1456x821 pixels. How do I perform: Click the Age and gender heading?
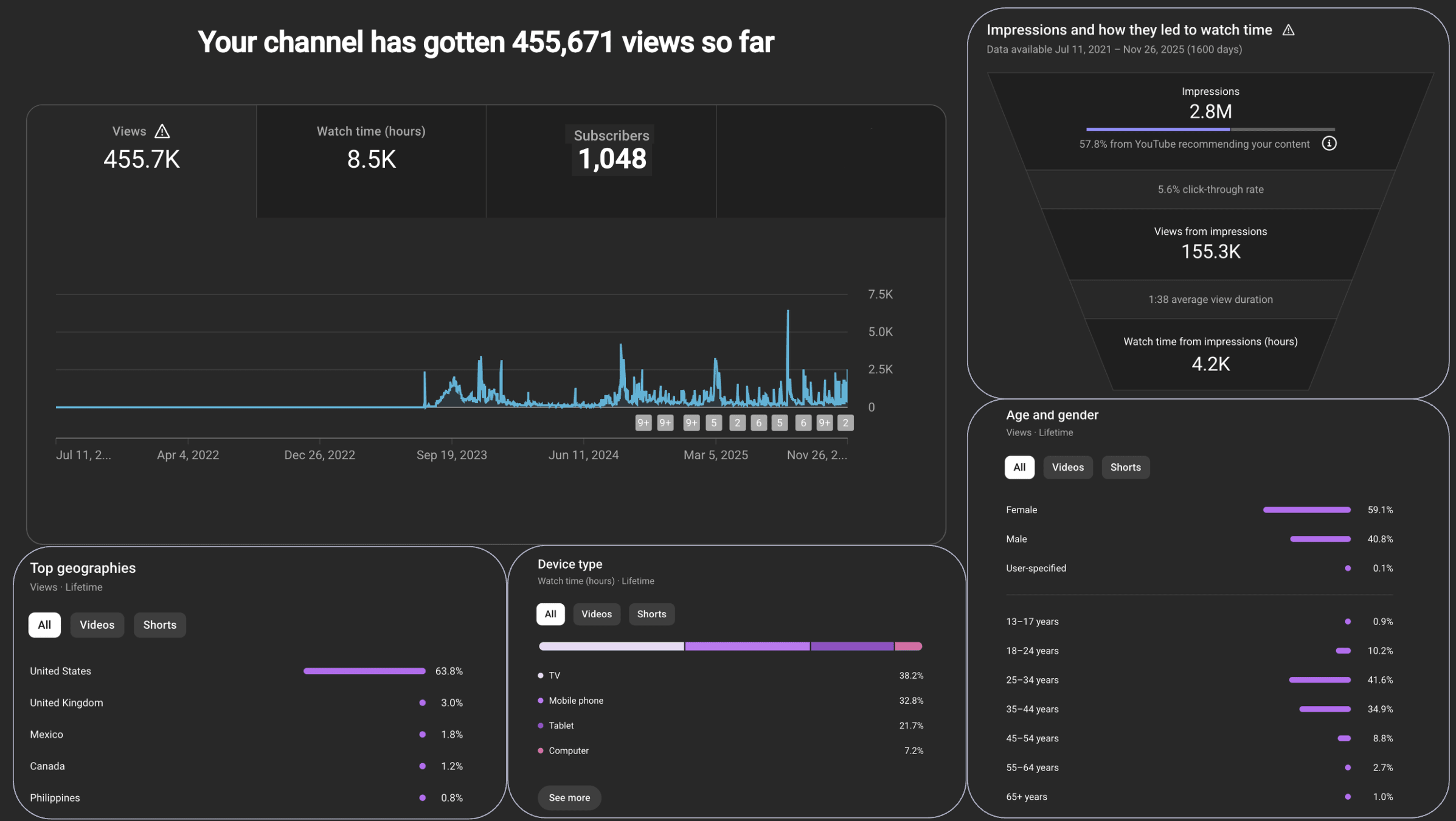point(1052,415)
